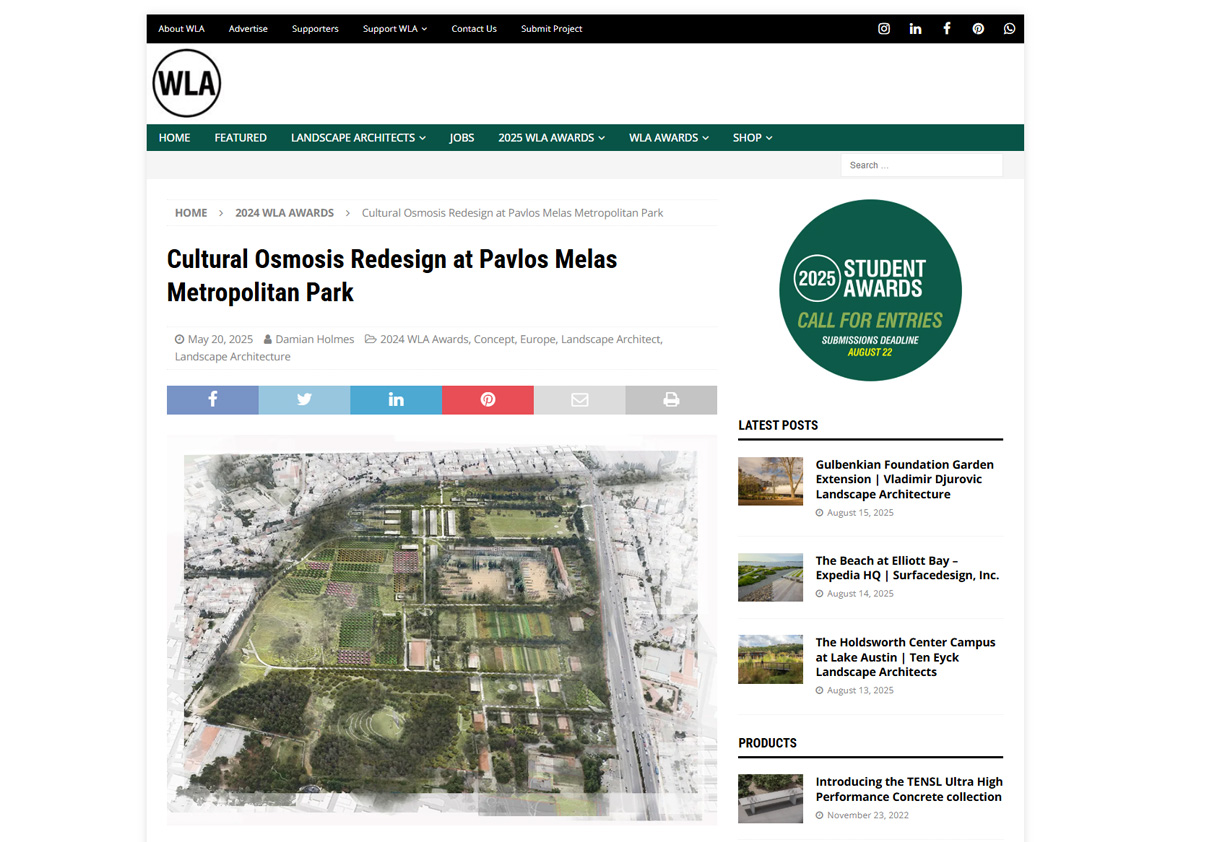Share article on LinkedIn button

[x=396, y=400]
